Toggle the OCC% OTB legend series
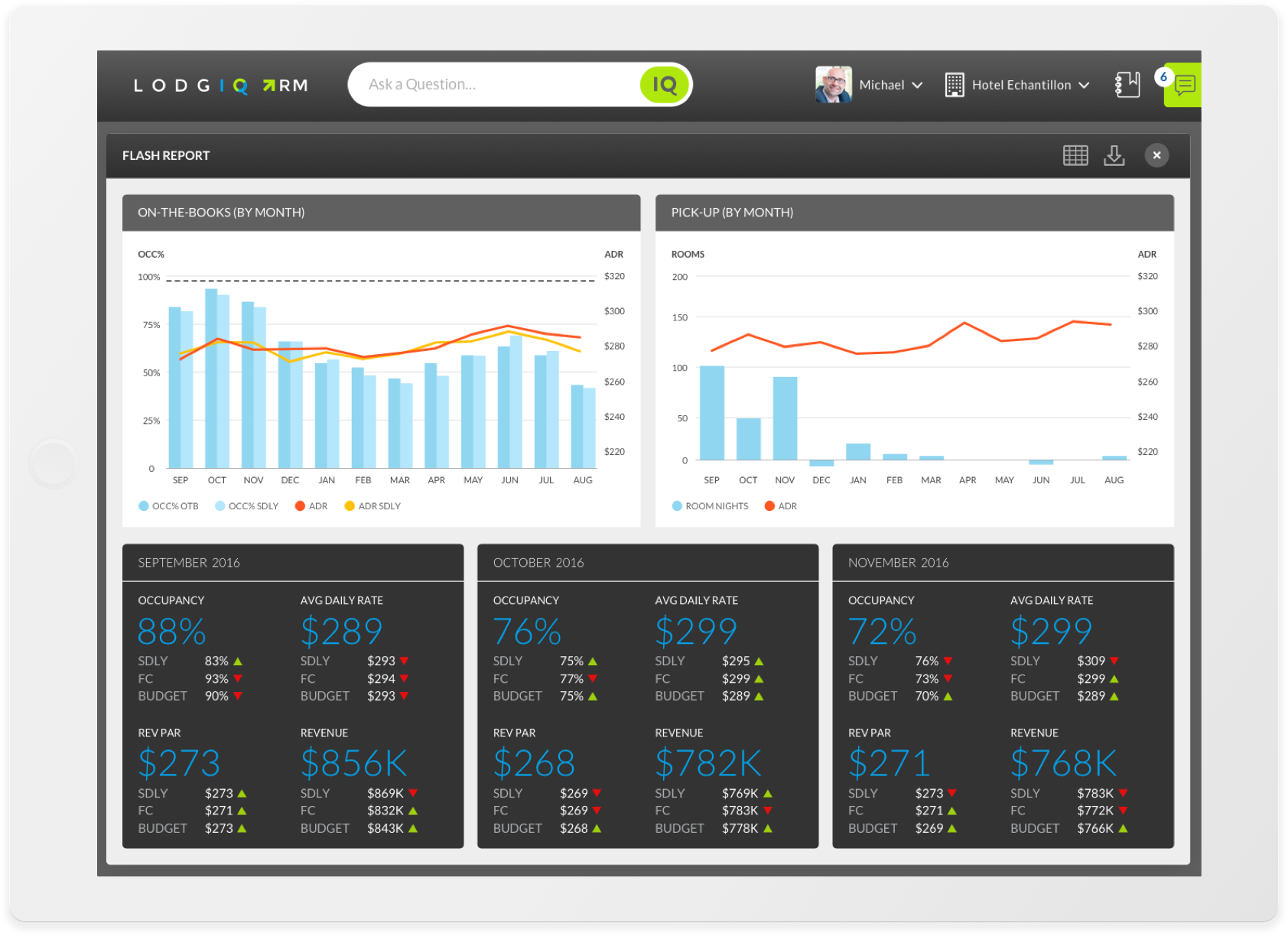The image size is (1288, 936). point(168,506)
